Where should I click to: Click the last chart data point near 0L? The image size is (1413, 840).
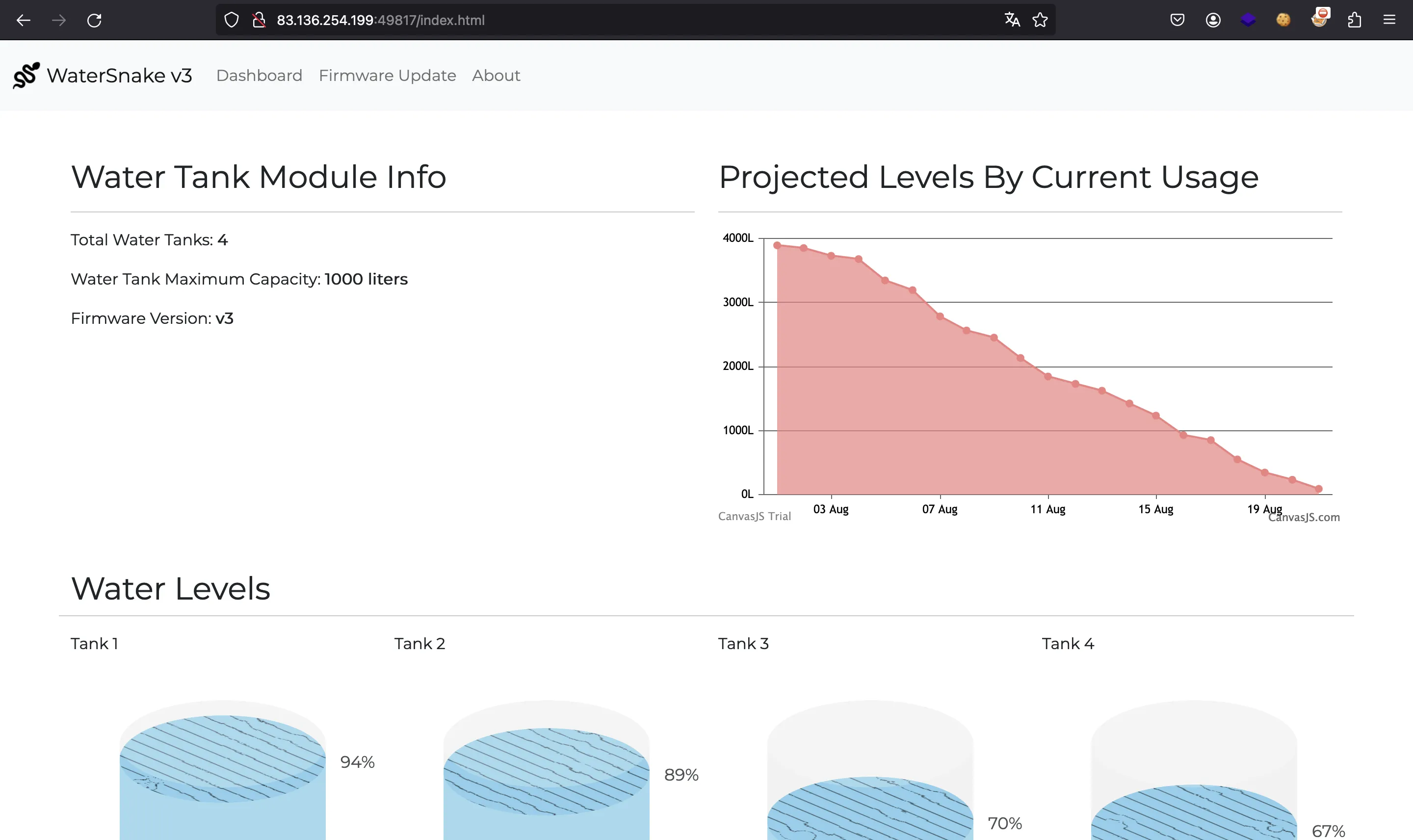coord(1318,489)
